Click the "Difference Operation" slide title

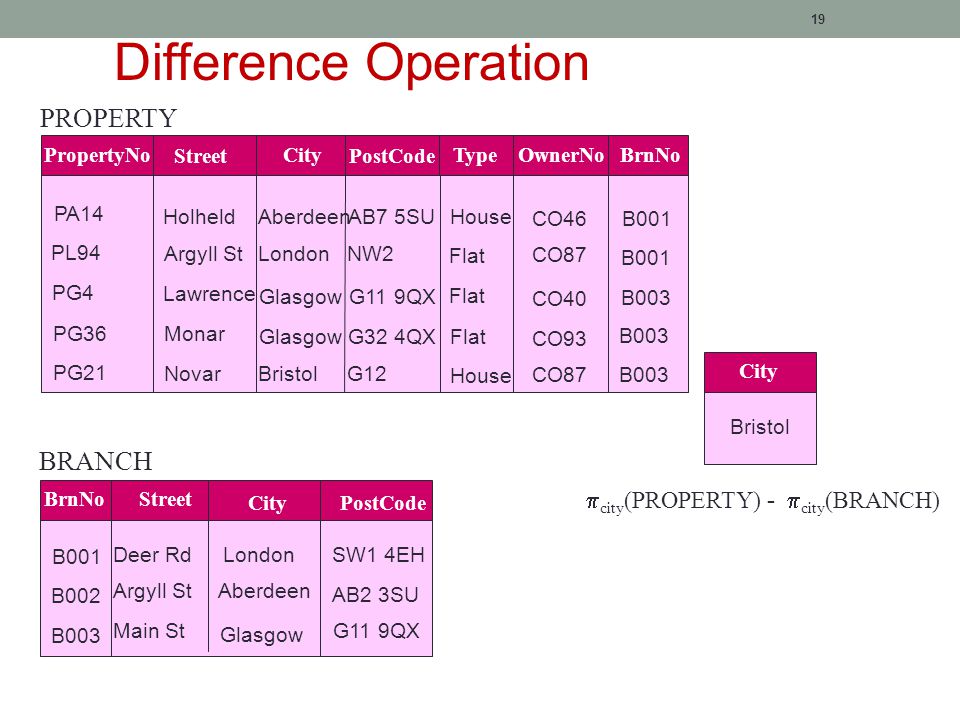point(351,62)
